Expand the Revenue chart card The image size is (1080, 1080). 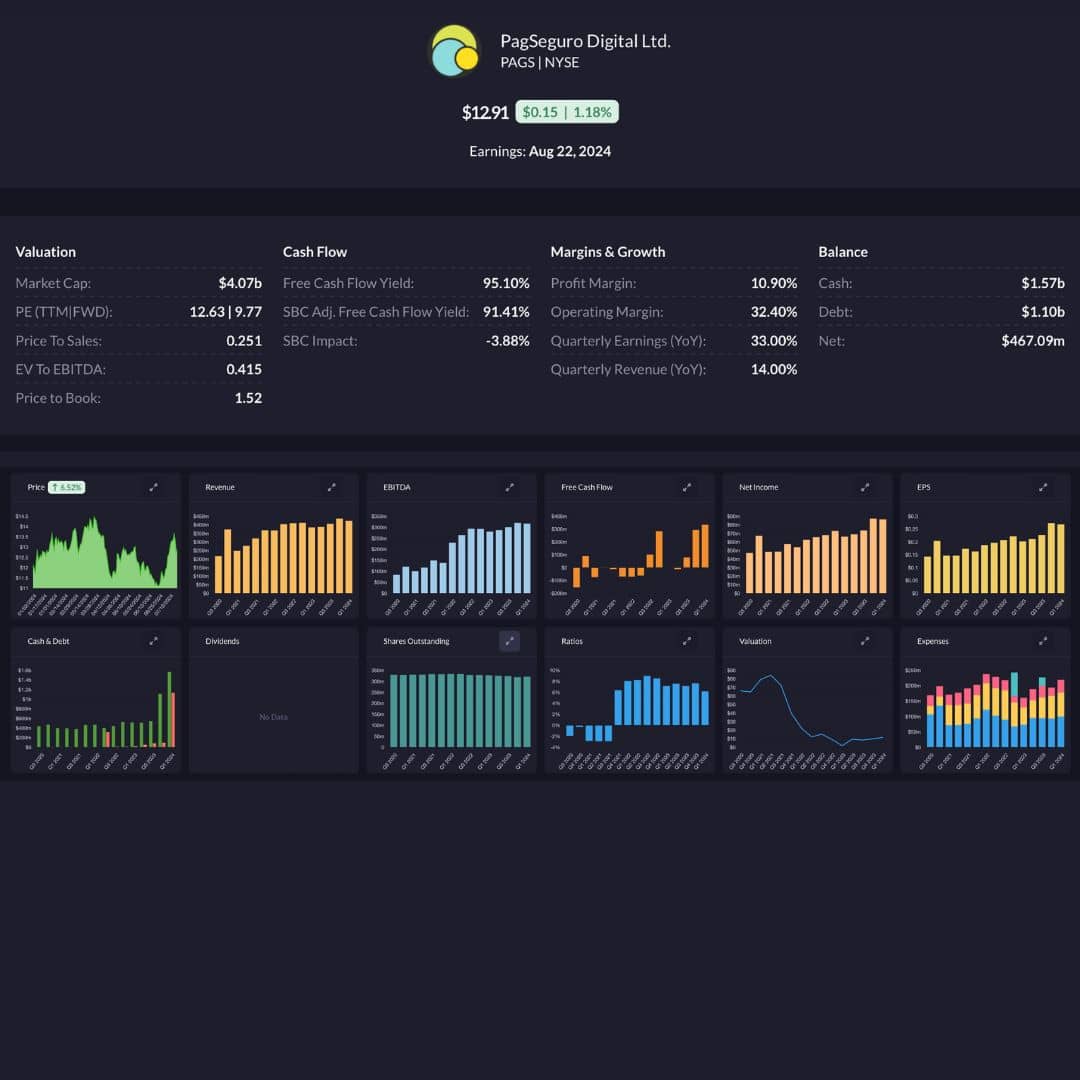[x=331, y=488]
